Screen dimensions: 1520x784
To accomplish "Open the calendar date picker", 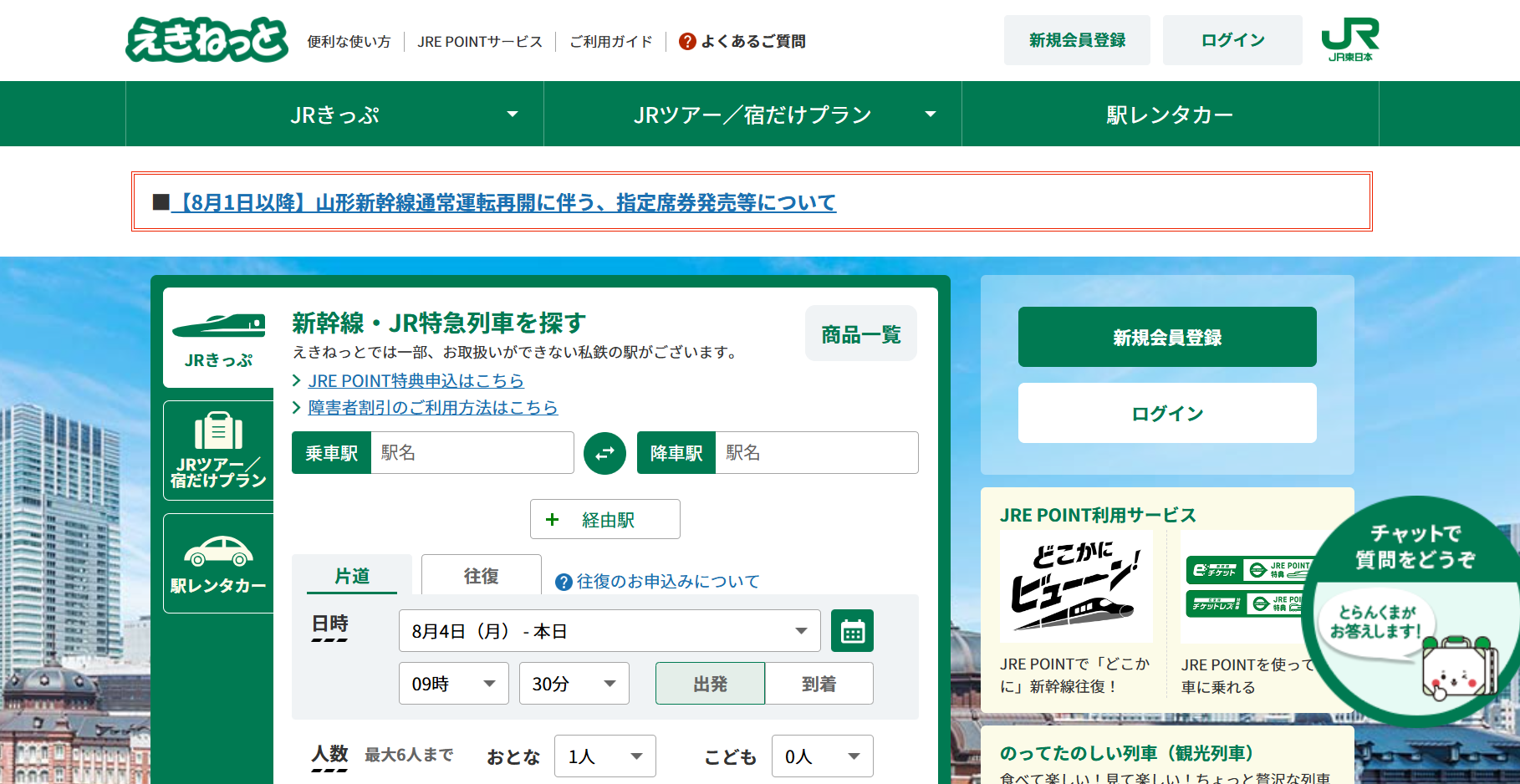I will (852, 631).
